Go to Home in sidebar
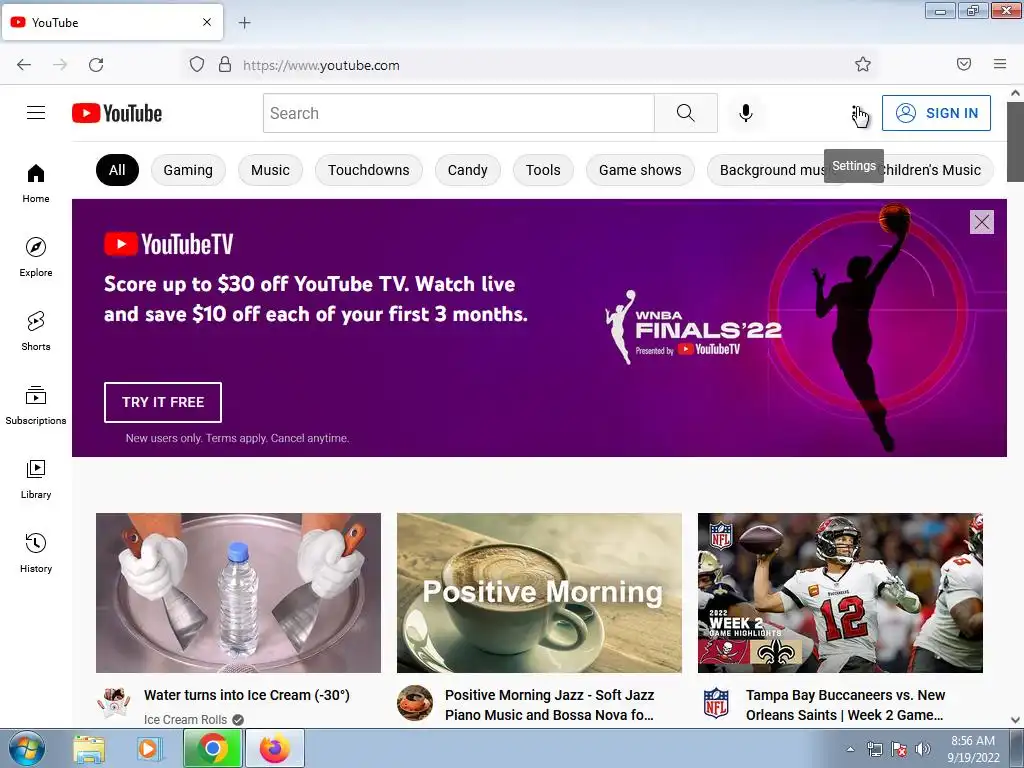 point(36,184)
